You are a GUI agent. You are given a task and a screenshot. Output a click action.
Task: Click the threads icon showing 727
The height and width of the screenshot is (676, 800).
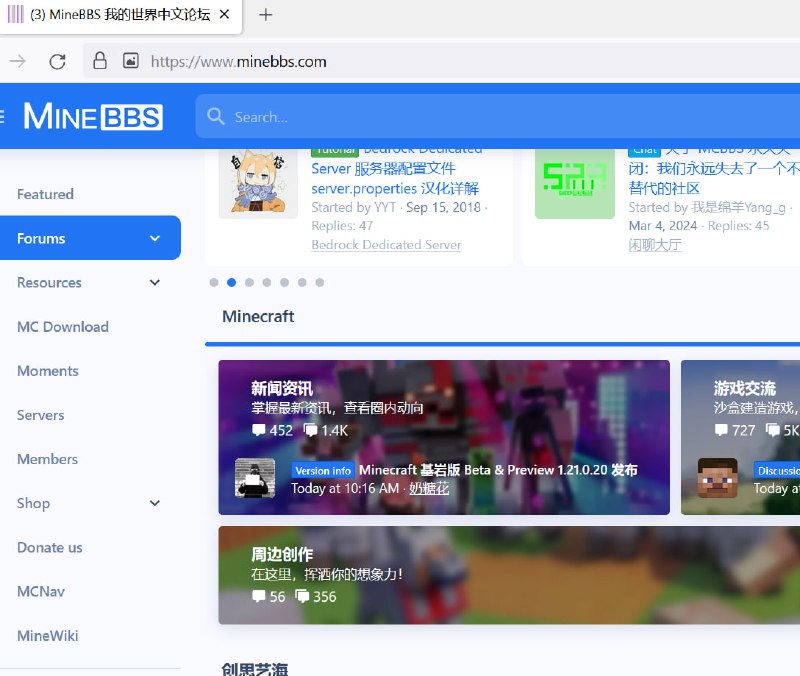pos(721,430)
